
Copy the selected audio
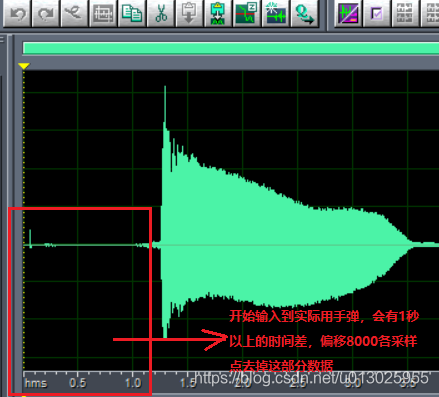coord(131,13)
